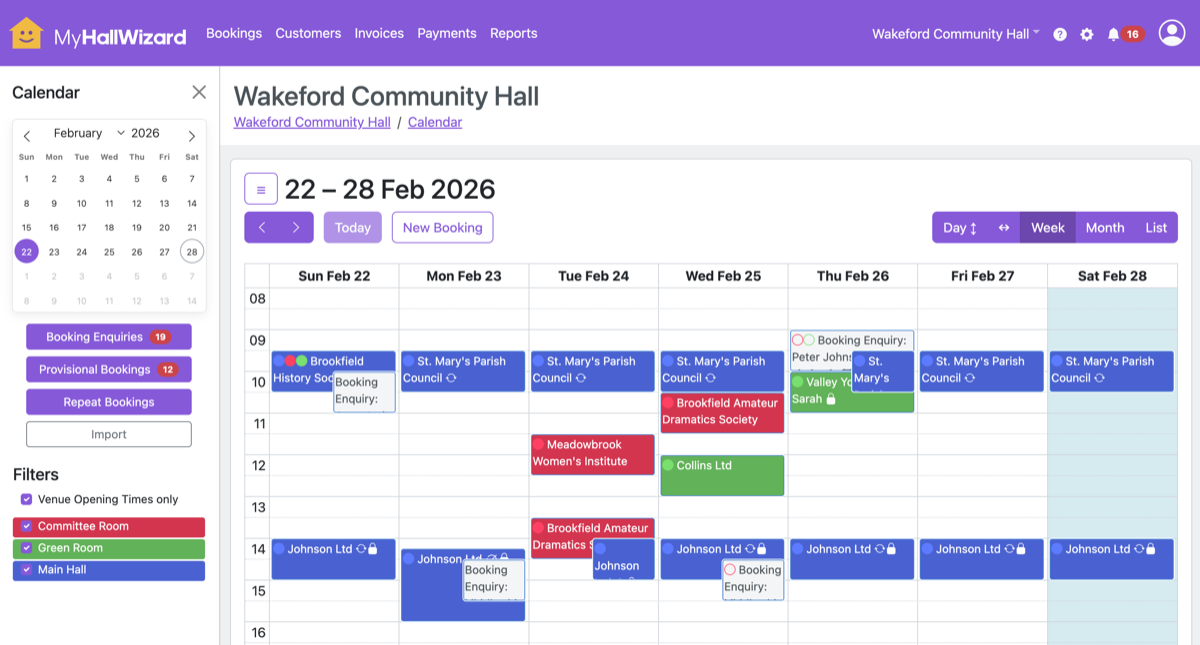Open the user account avatar icon
The image size is (1200, 645).
[x=1171, y=33]
